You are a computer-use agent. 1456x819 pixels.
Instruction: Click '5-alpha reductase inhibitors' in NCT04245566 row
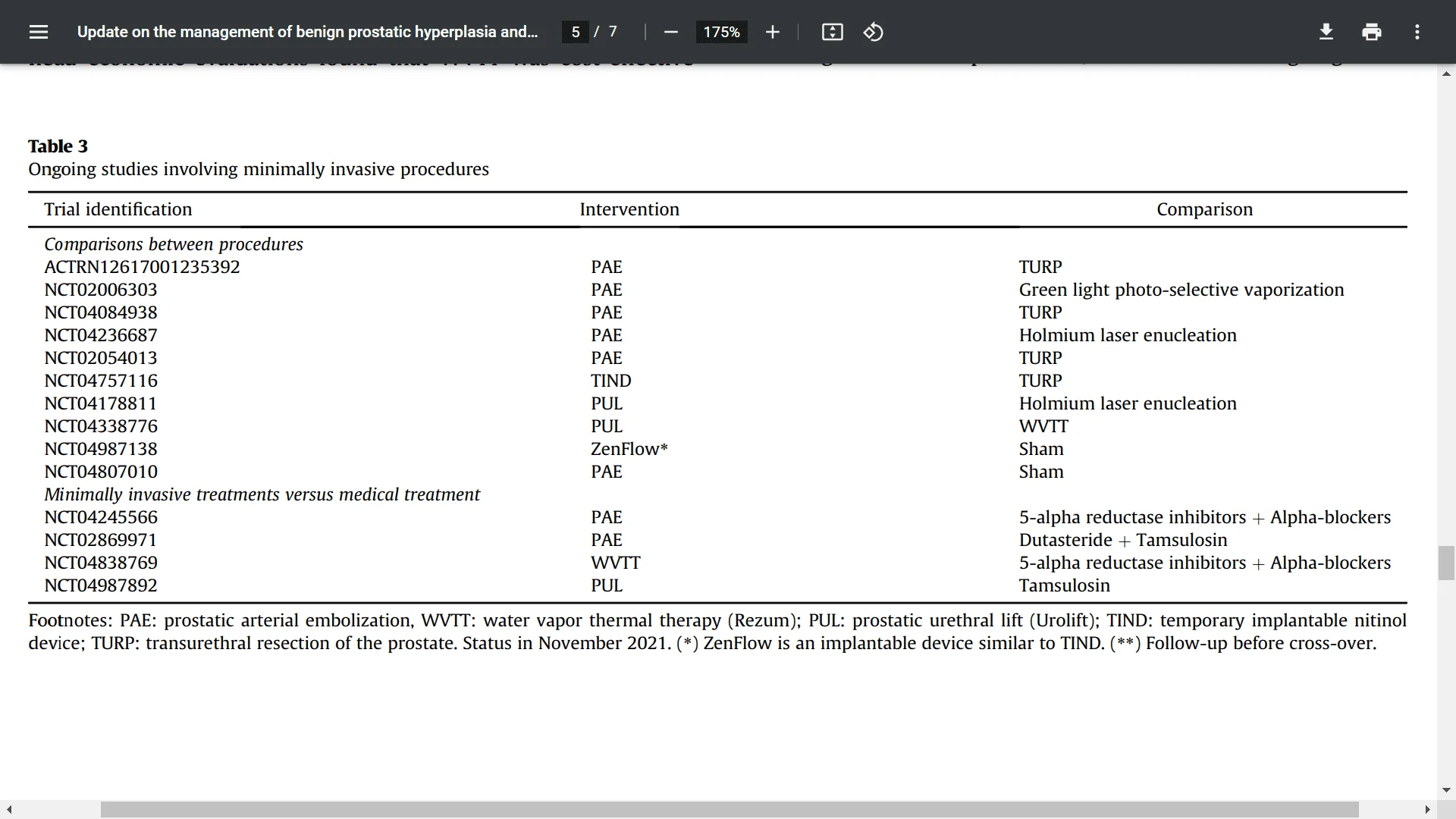point(1132,517)
